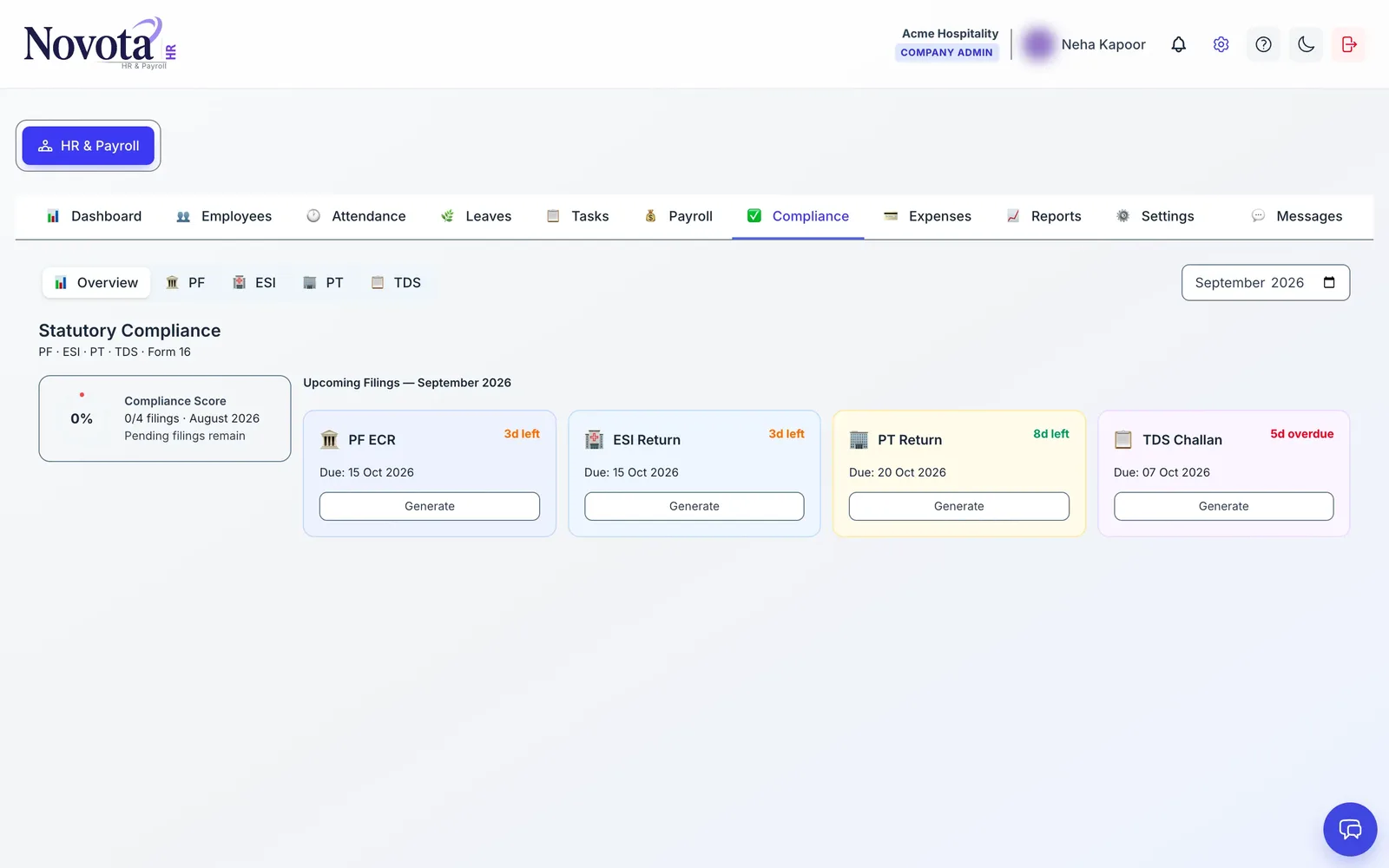1389x868 pixels.
Task: Open the Leaves tab
Action: pos(476,216)
